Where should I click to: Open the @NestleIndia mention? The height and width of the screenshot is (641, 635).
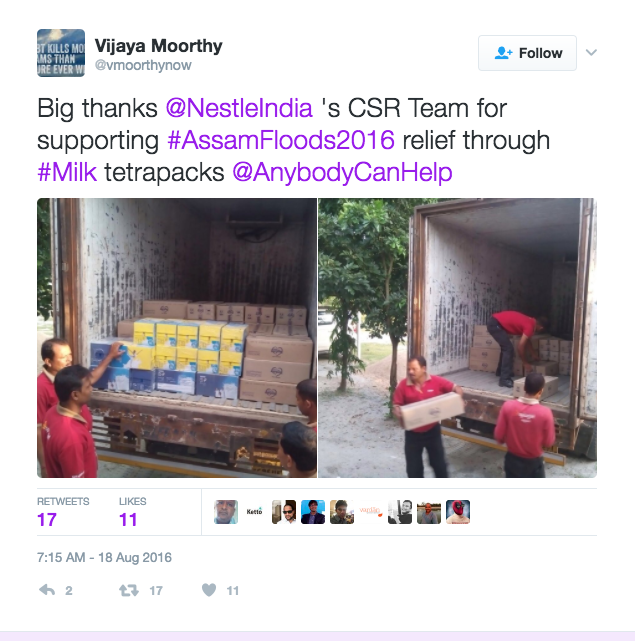pyautogui.click(x=239, y=108)
